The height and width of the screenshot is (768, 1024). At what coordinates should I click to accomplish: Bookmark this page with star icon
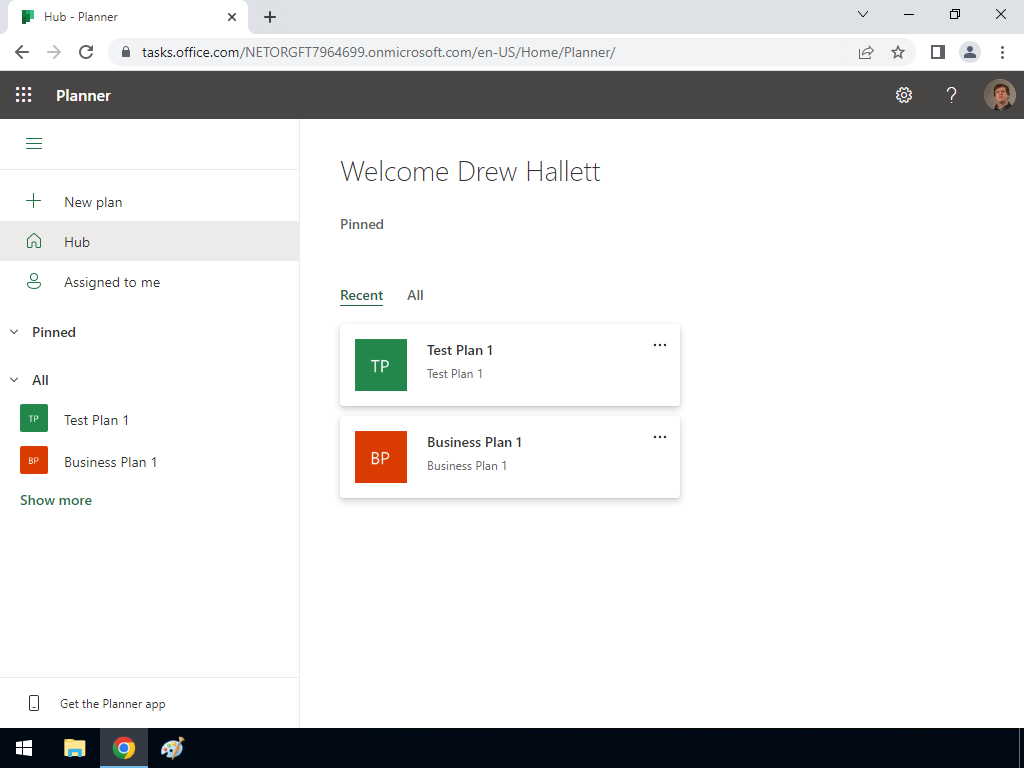click(898, 52)
